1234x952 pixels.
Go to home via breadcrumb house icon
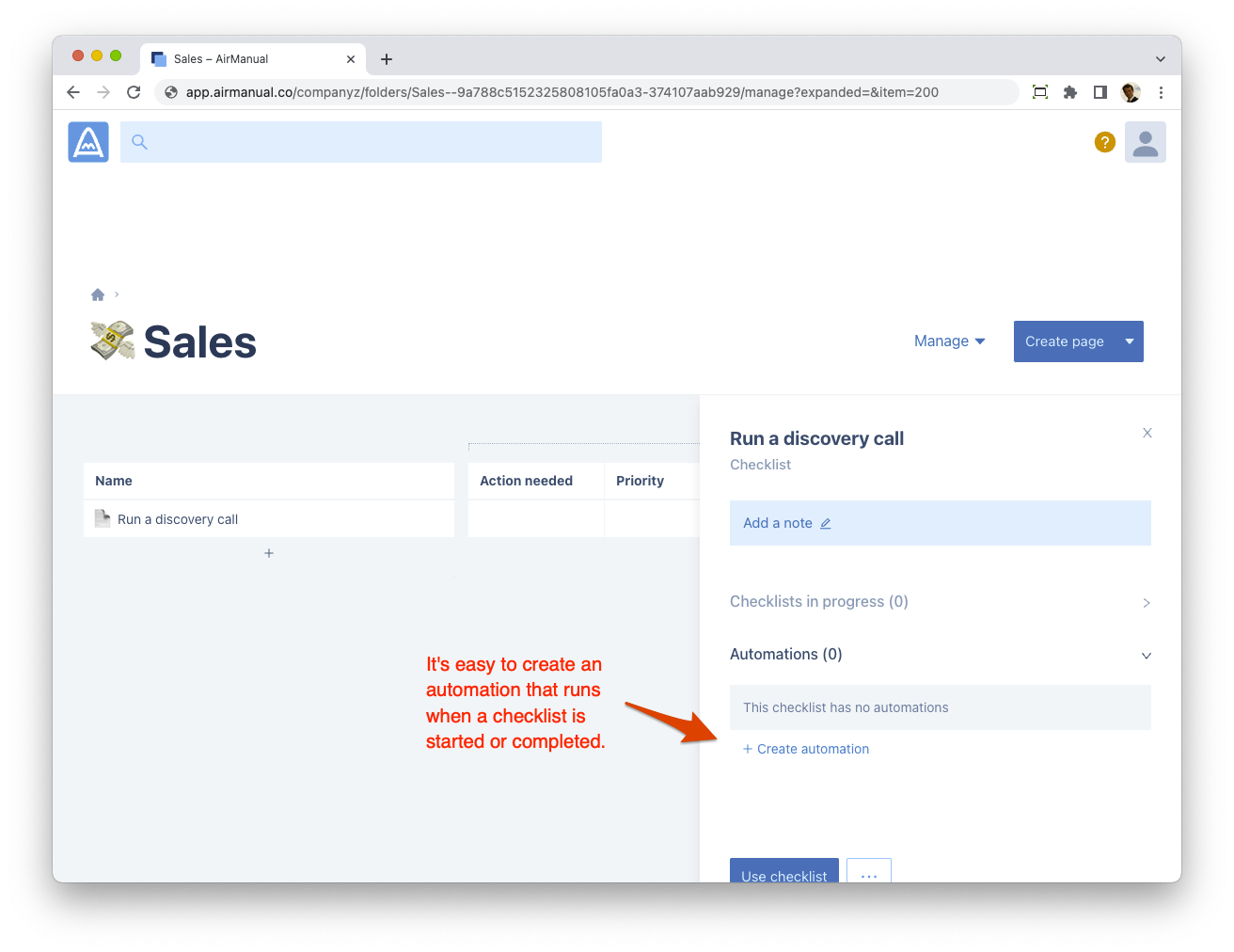tap(98, 294)
